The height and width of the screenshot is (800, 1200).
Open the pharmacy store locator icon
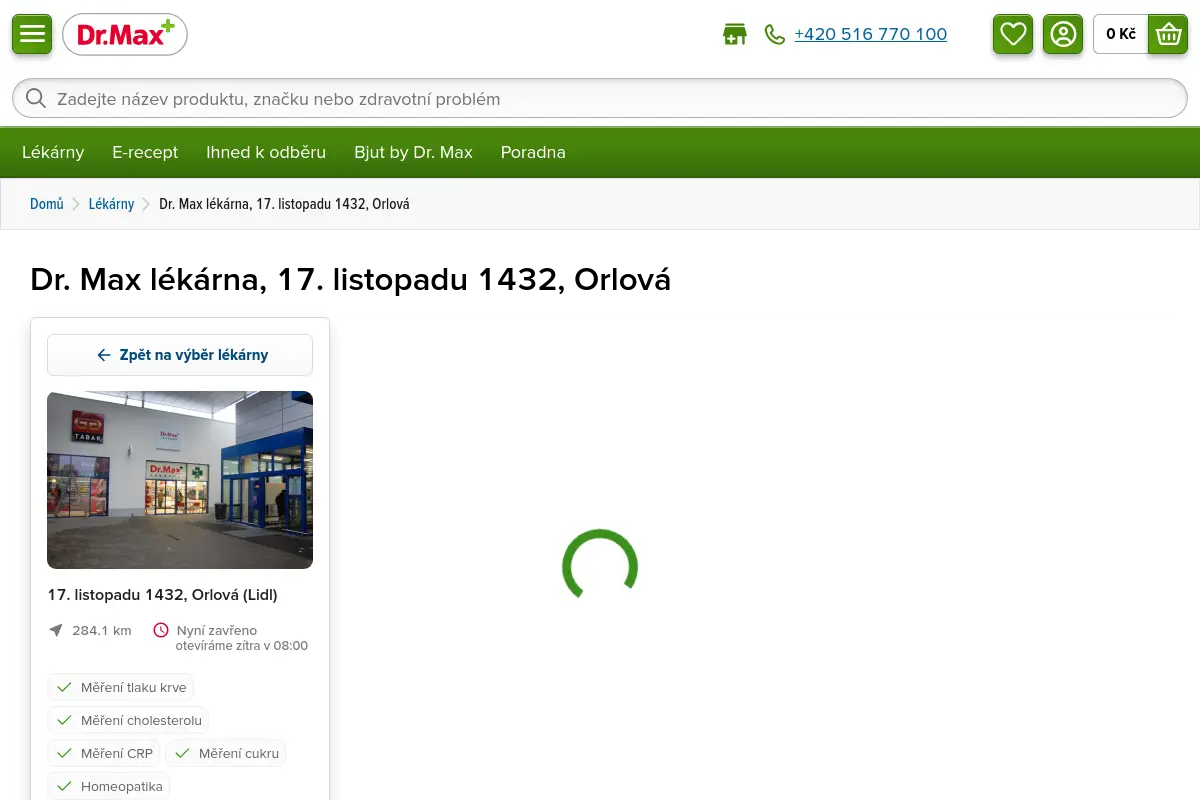pyautogui.click(x=735, y=34)
